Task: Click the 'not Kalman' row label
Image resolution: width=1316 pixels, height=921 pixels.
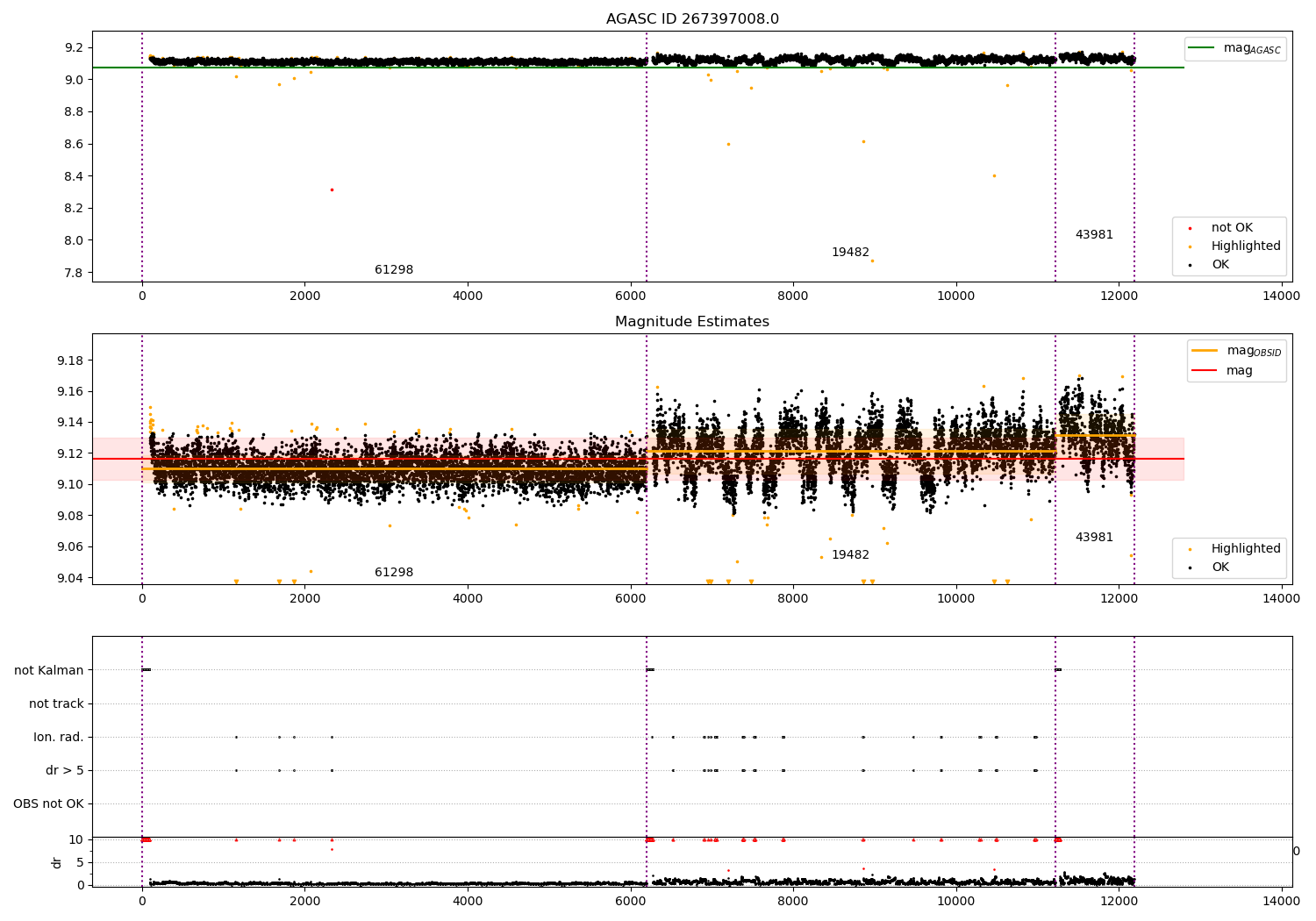Action: pos(49,671)
